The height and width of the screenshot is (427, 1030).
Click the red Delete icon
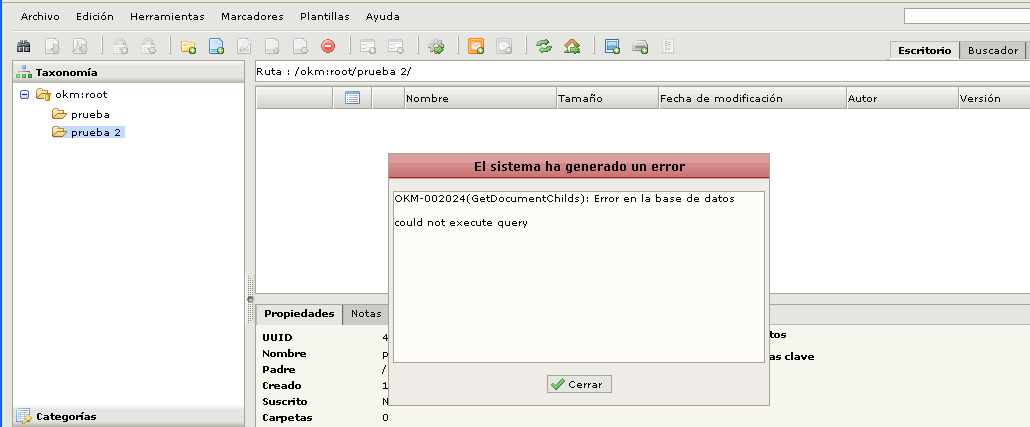pos(328,47)
